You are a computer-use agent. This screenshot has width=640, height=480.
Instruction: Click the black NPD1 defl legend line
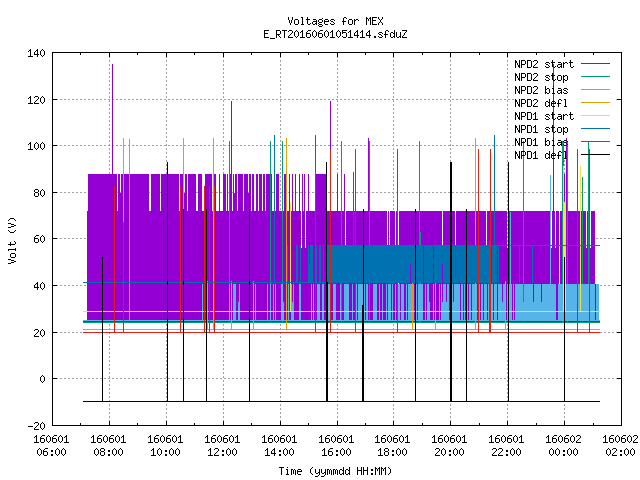click(595, 155)
